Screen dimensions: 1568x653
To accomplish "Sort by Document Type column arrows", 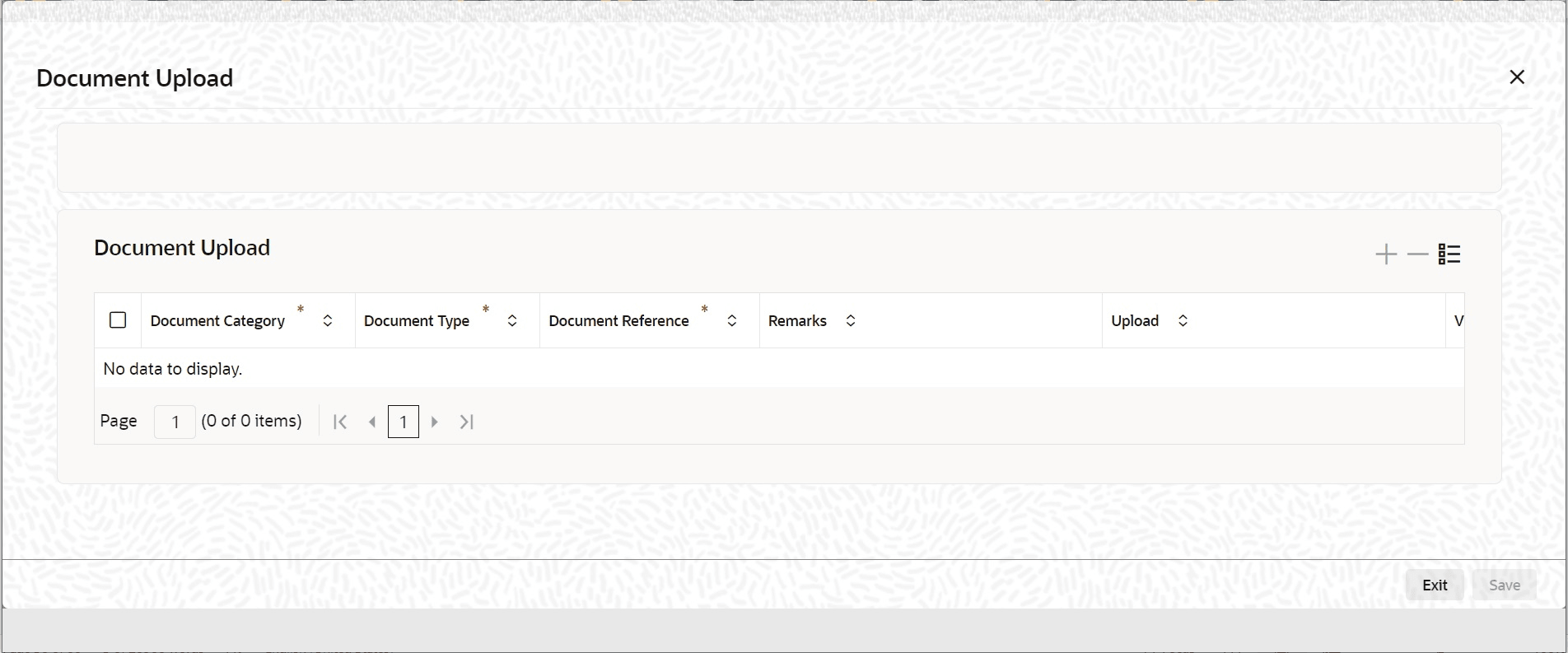I will [x=512, y=321].
